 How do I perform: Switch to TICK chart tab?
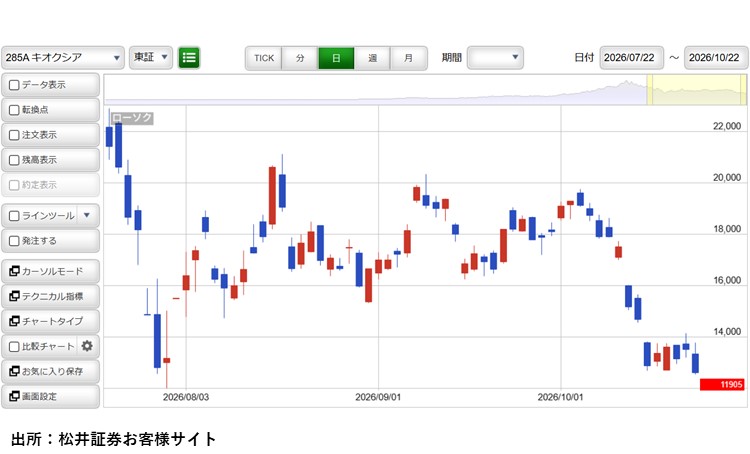tap(264, 58)
